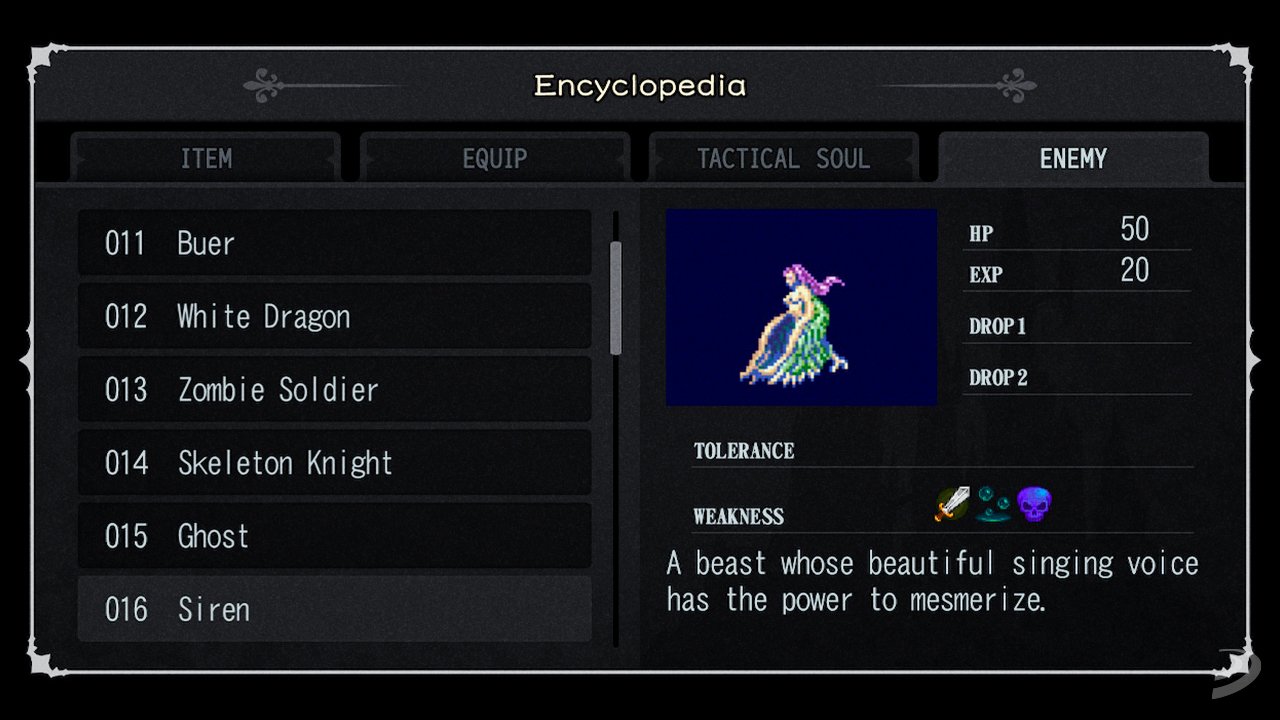View the 015 Ghost entry
The width and height of the screenshot is (1280, 720).
coord(335,535)
